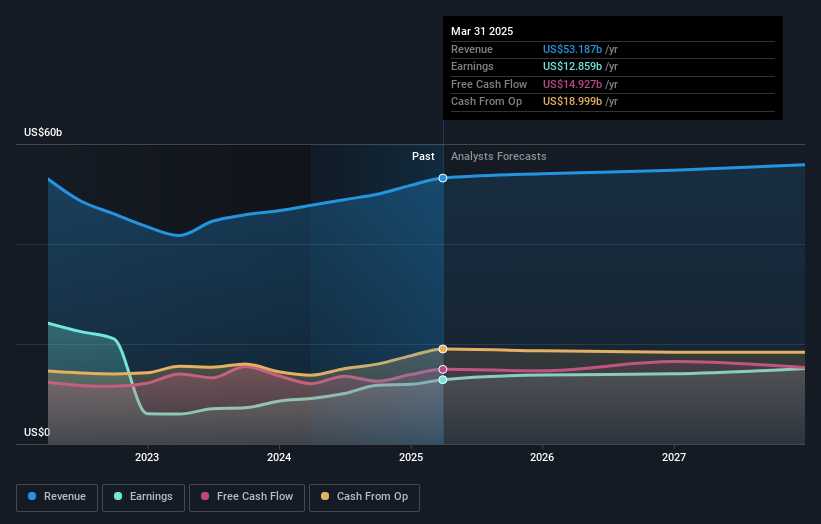Click the 2023 x-axis year label
Viewport: 821px width, 524px height.
(x=147, y=457)
